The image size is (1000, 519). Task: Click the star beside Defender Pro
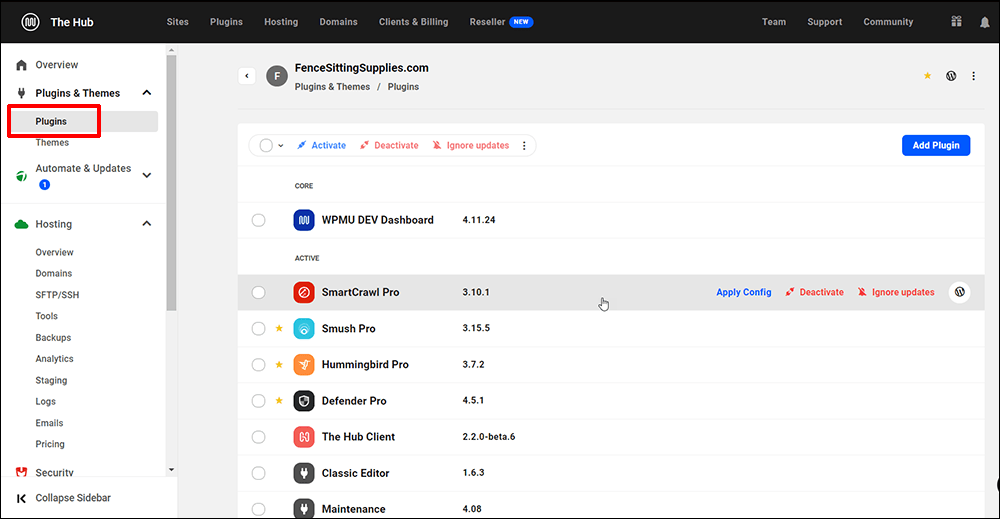(279, 400)
